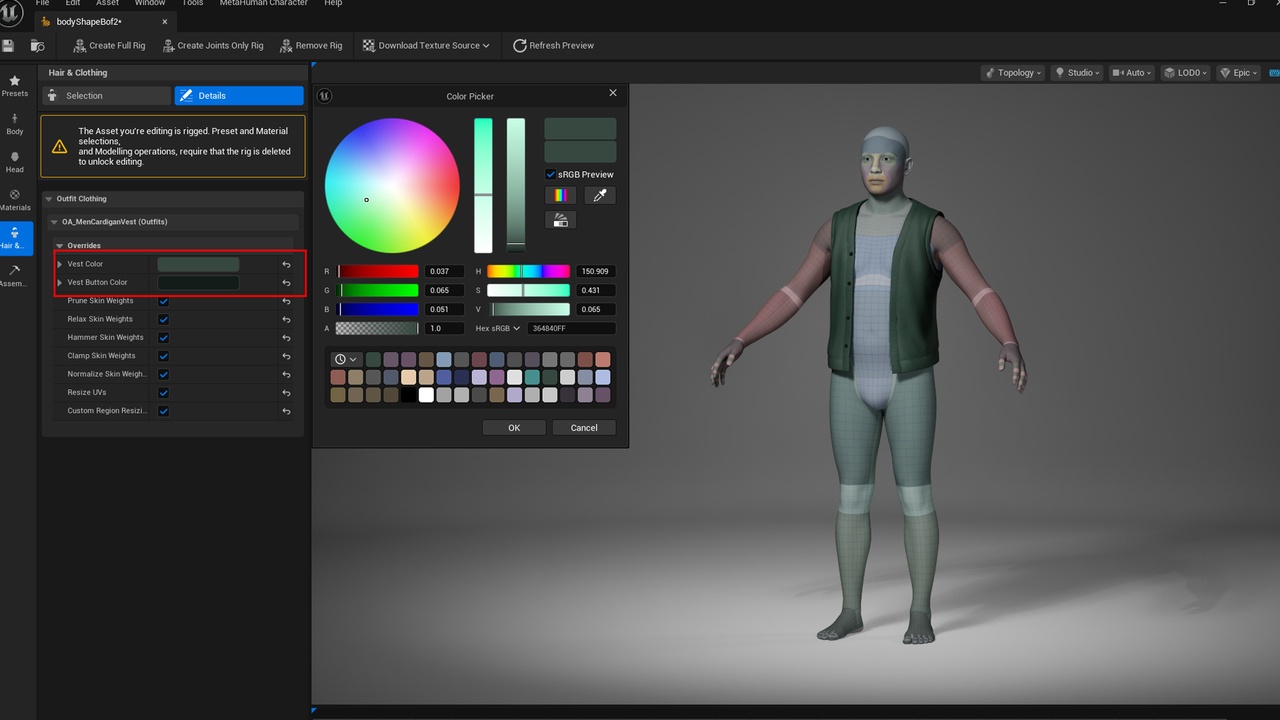Toggle Resize UVs checkbox
Screen dimensions: 1280x720
click(163, 393)
